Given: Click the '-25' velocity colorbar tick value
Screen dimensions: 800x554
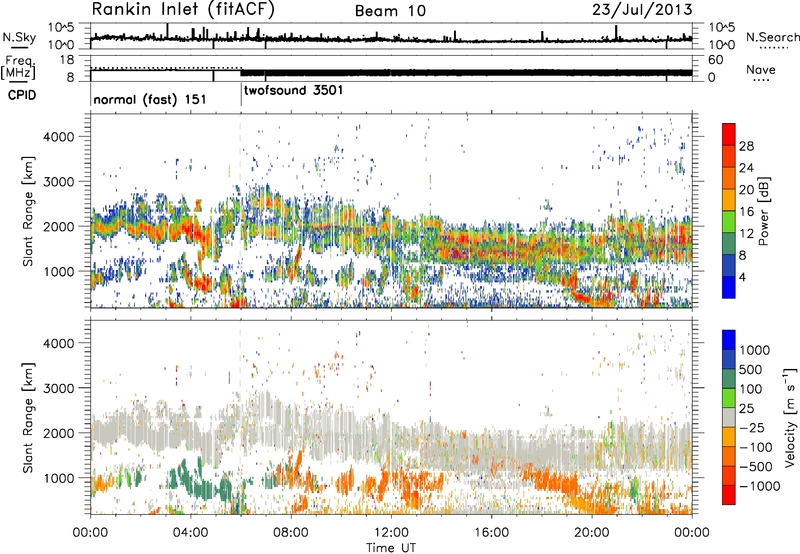Looking at the screenshot, I should 752,427.
